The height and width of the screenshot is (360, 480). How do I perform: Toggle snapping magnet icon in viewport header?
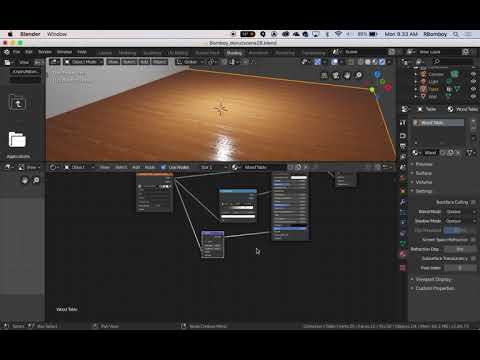(x=224, y=62)
